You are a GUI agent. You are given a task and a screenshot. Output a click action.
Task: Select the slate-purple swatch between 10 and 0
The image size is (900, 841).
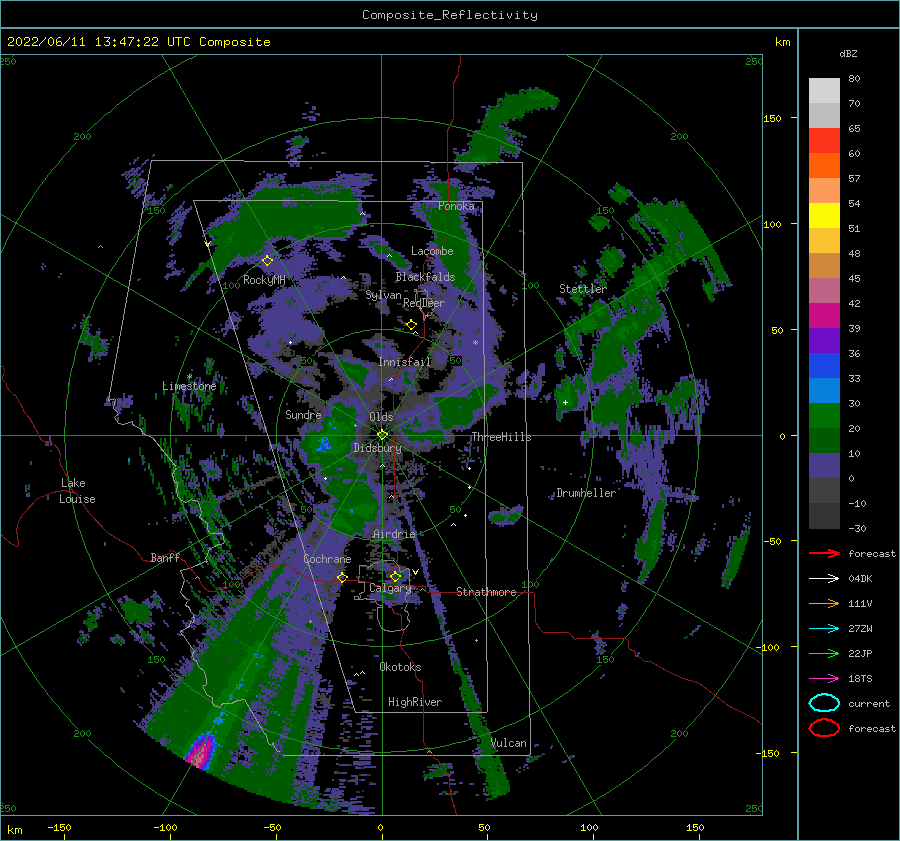(x=824, y=466)
